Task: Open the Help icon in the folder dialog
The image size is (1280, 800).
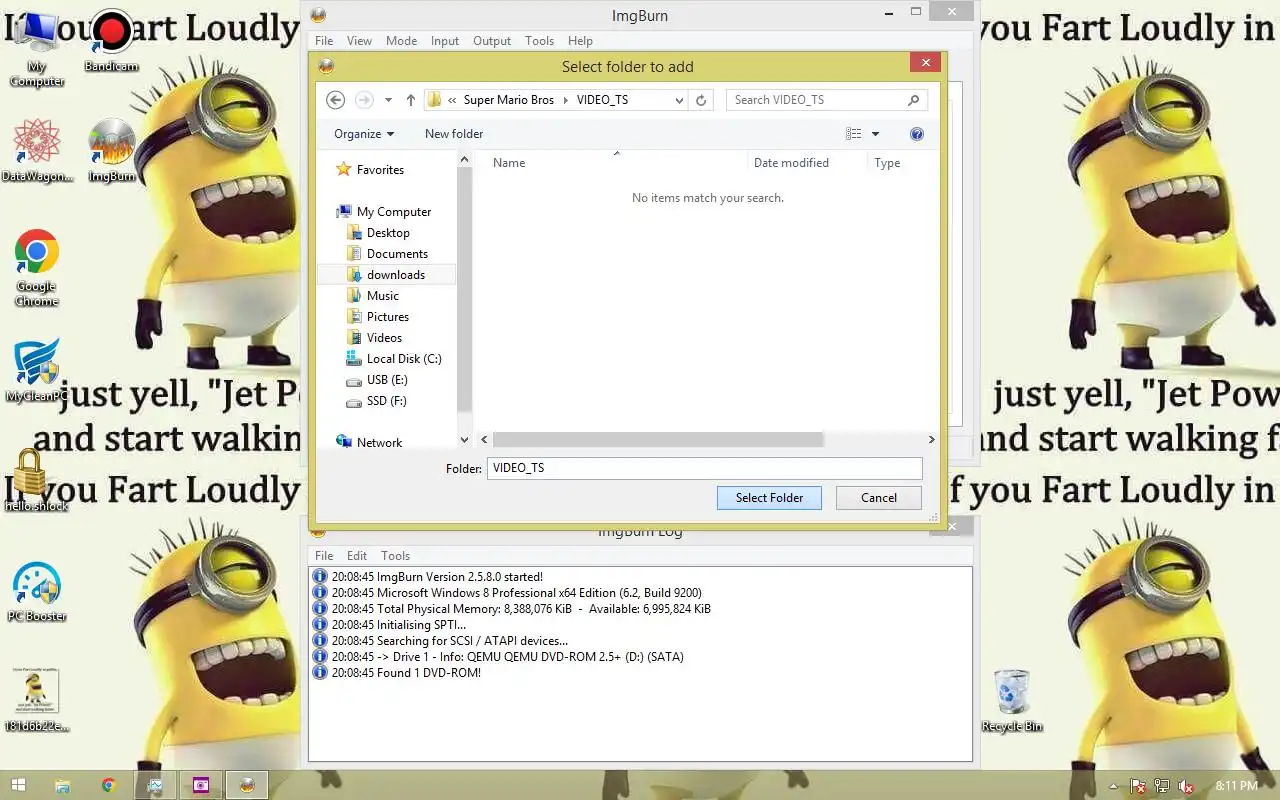Action: click(x=917, y=134)
